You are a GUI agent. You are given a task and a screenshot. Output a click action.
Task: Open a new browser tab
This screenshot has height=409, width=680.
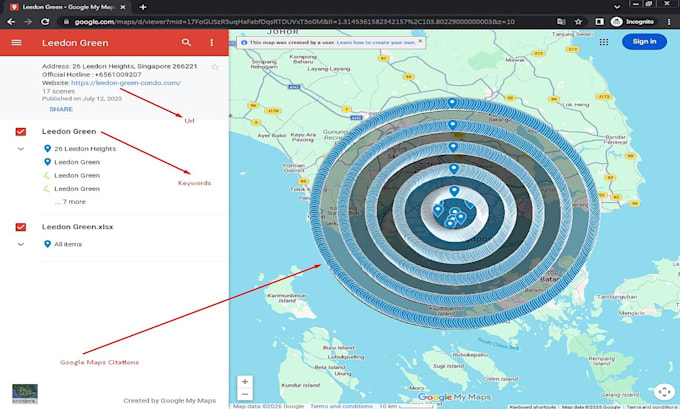click(143, 7)
